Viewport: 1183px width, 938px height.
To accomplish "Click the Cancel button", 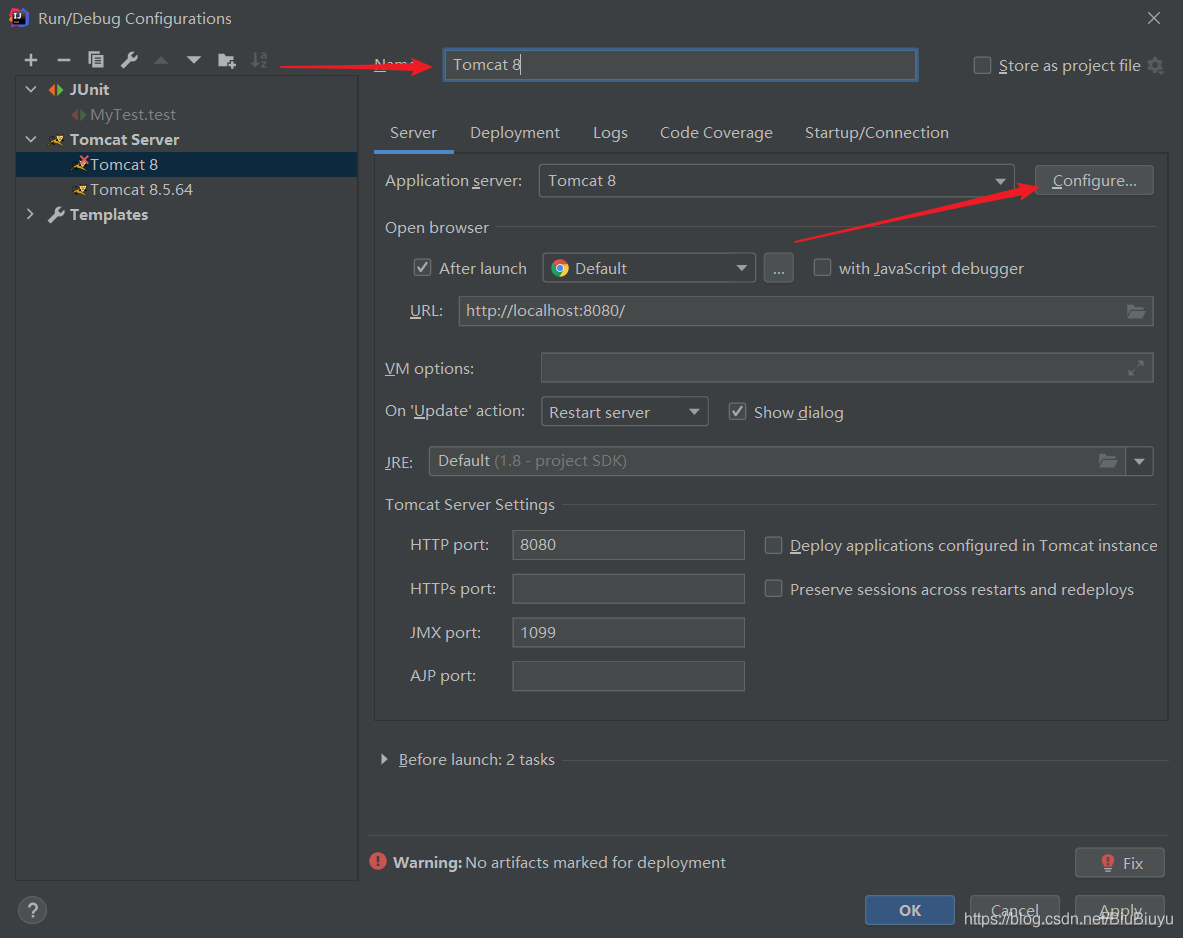I will [x=1015, y=910].
